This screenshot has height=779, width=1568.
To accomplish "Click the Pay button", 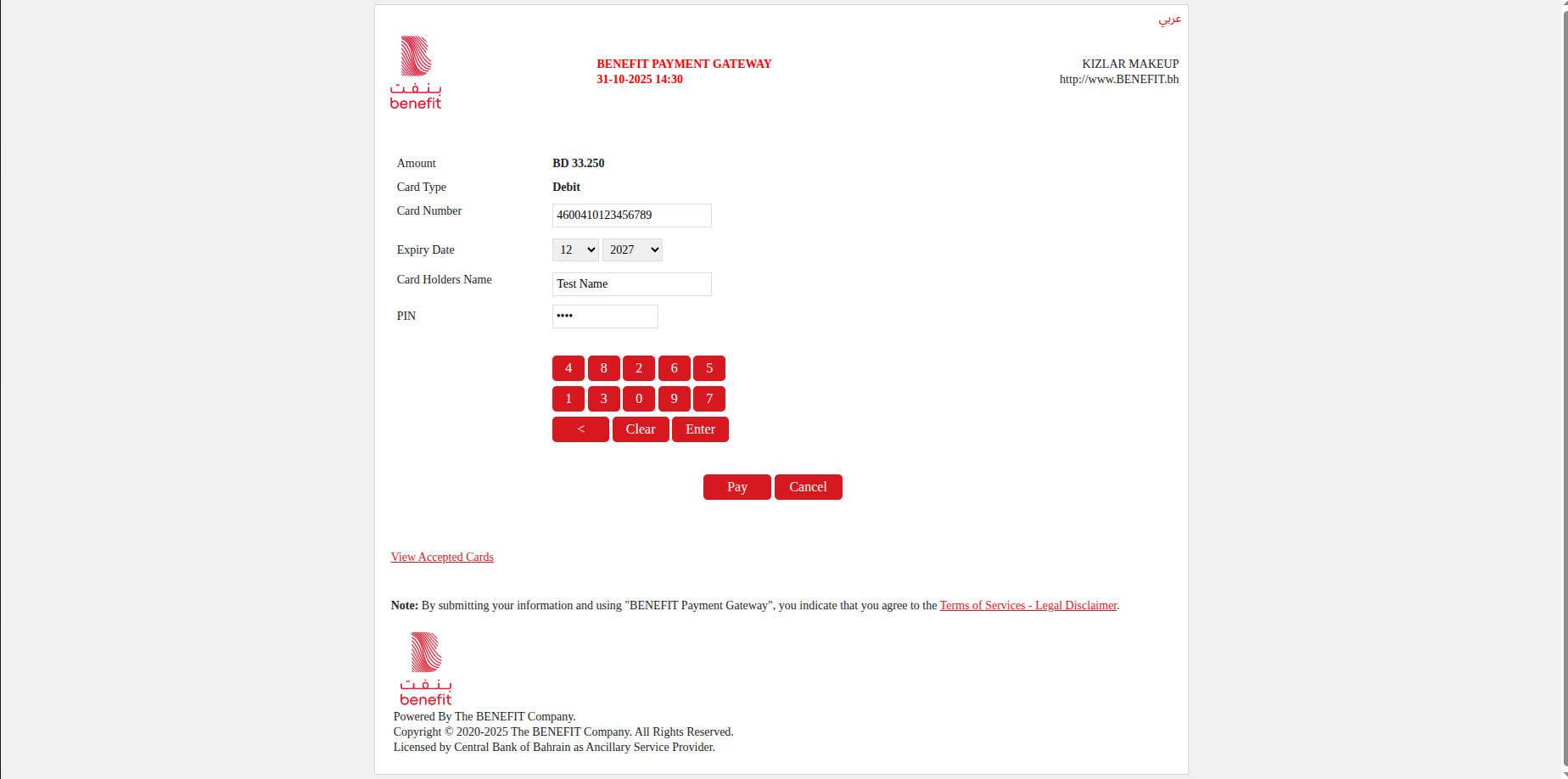I will point(737,487).
